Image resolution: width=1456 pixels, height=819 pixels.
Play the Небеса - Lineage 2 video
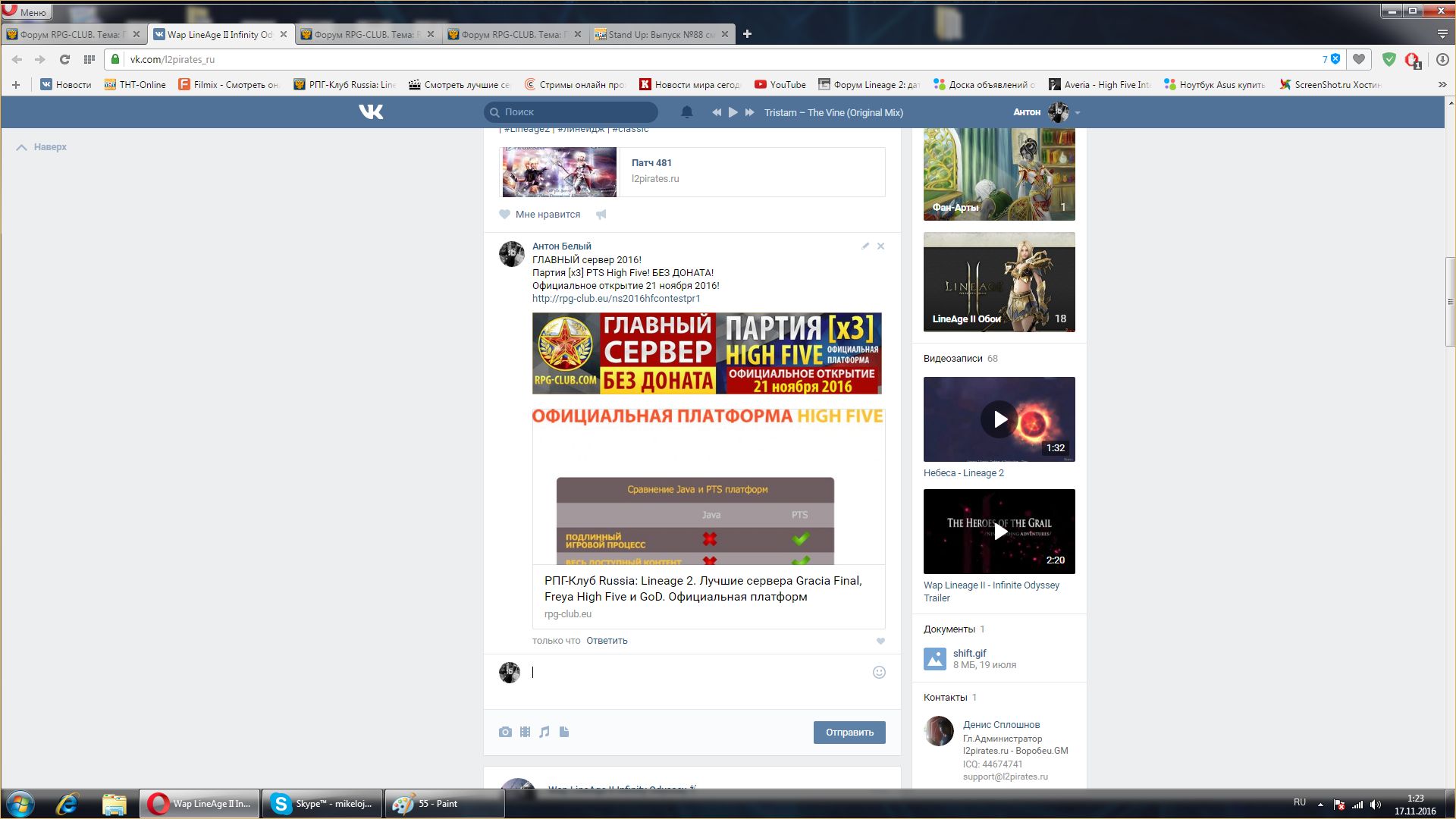click(x=999, y=419)
